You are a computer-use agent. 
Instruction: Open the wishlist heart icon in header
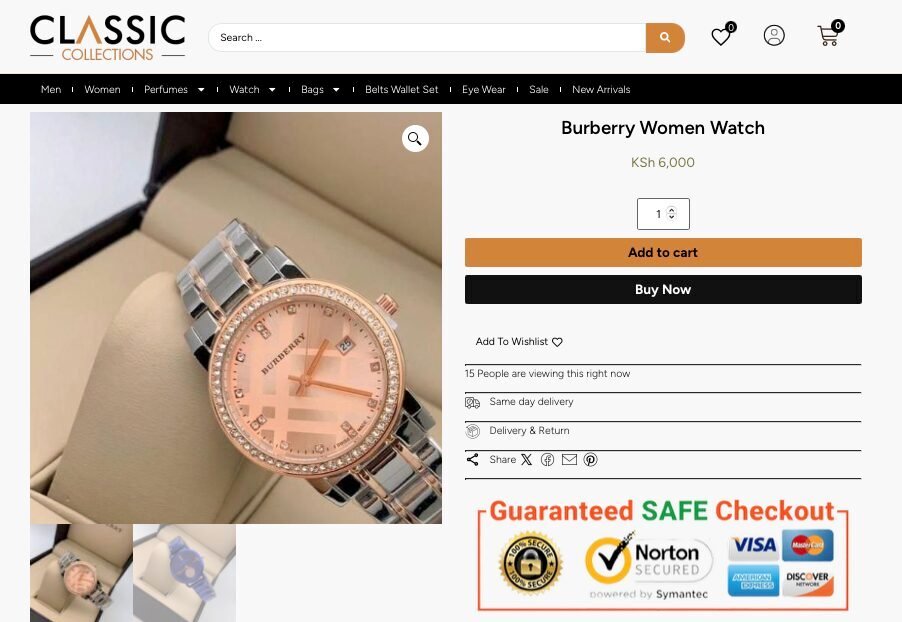722,36
